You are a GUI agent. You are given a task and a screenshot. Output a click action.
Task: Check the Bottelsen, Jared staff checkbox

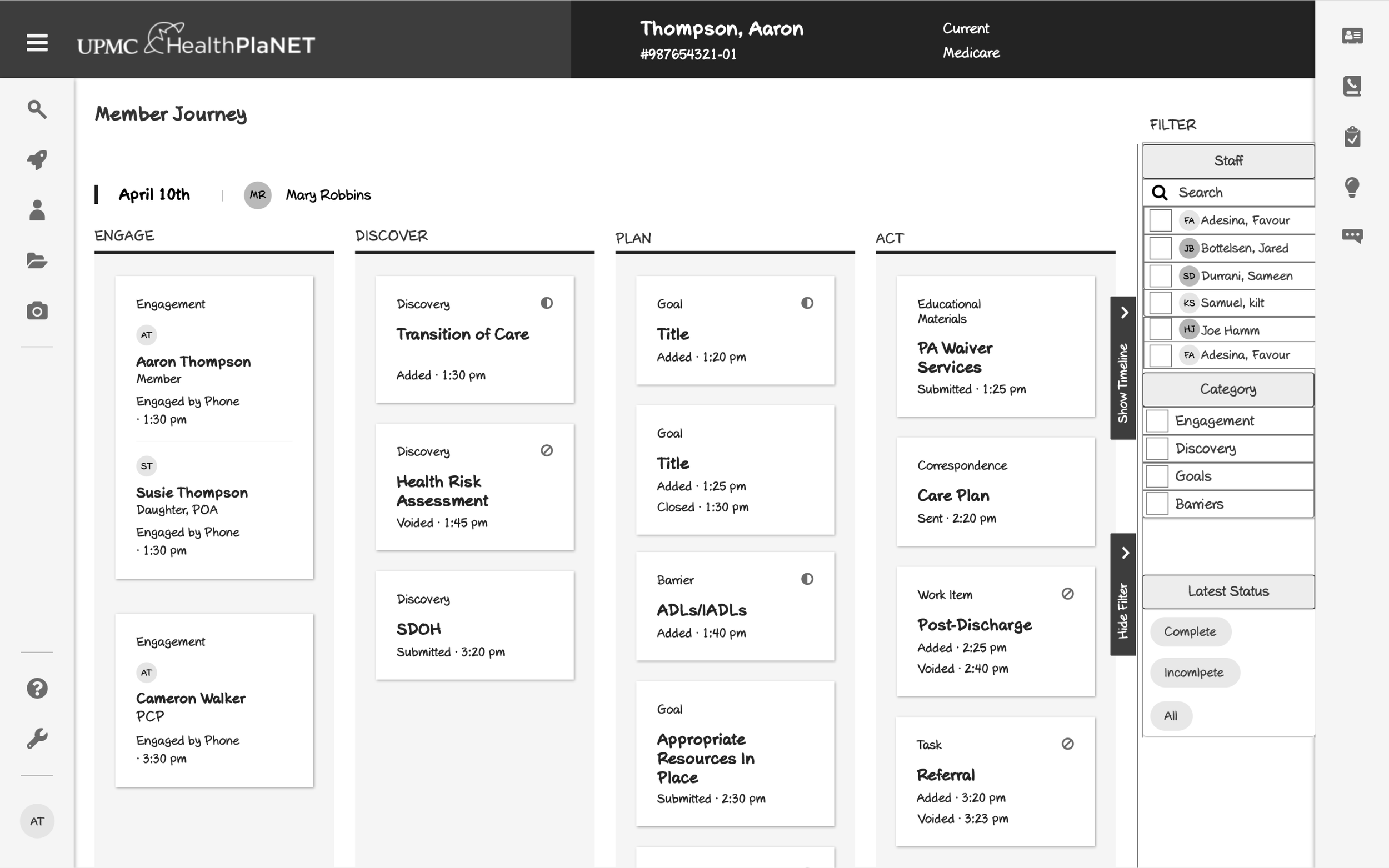(x=1160, y=248)
